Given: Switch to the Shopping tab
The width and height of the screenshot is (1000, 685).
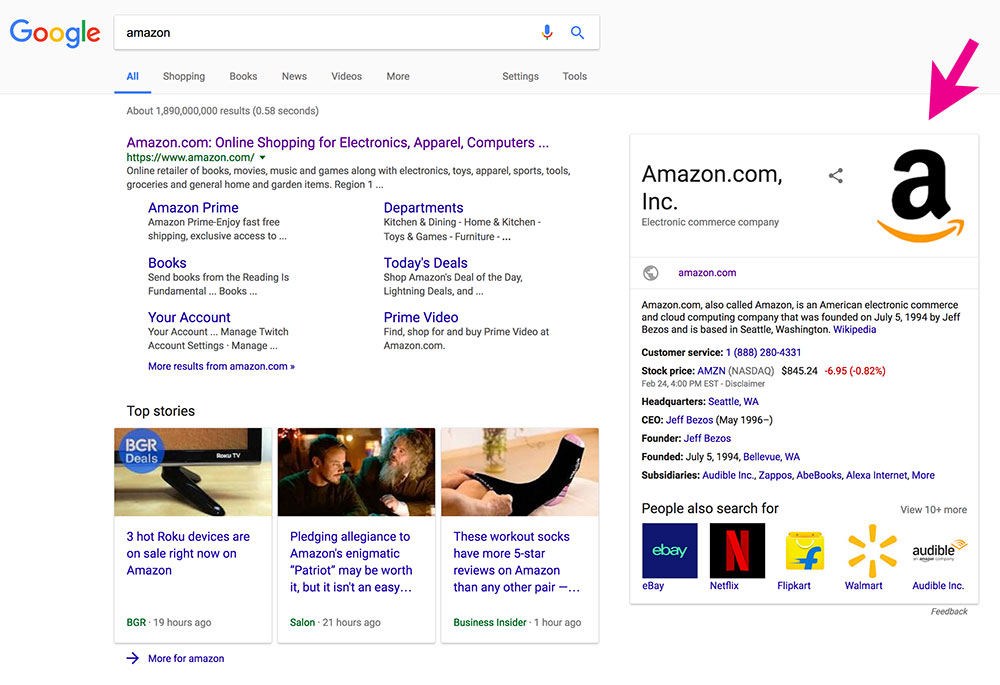Looking at the screenshot, I should pos(184,76).
